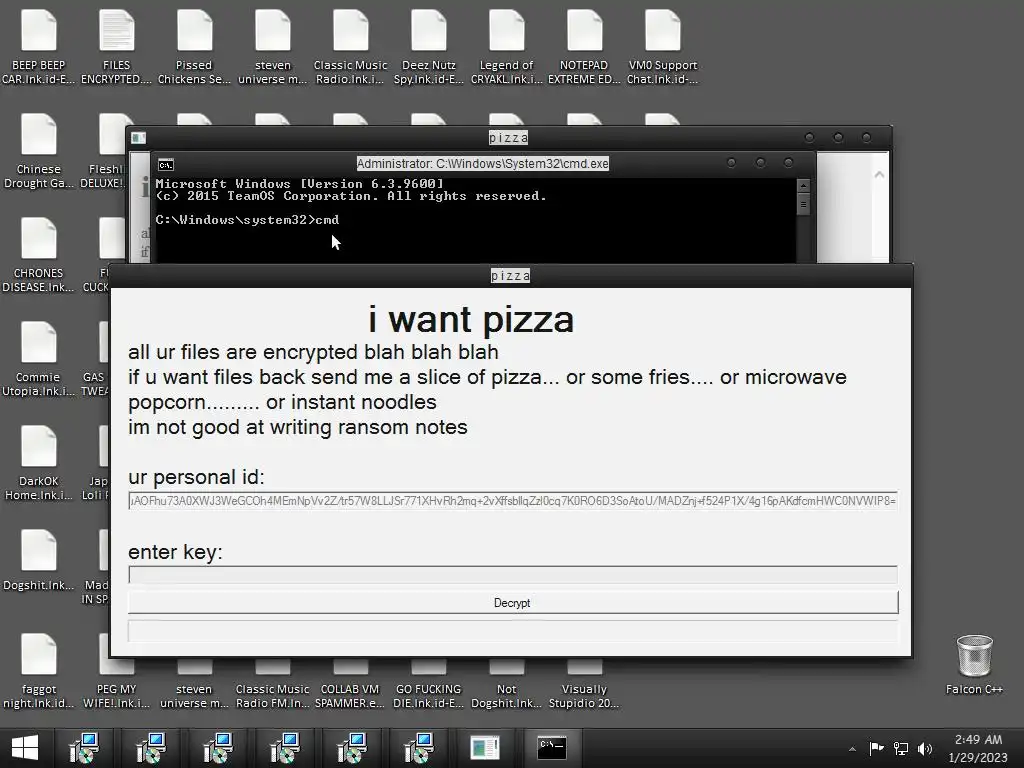Select Visually Stupidio 20 desktop icon
The width and height of the screenshot is (1024, 768).
[x=584, y=682]
